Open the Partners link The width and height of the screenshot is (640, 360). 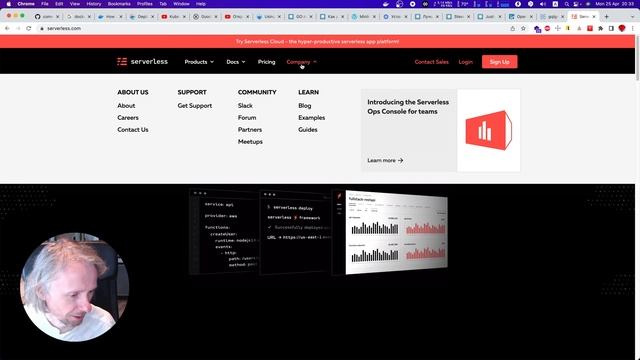tap(250, 129)
